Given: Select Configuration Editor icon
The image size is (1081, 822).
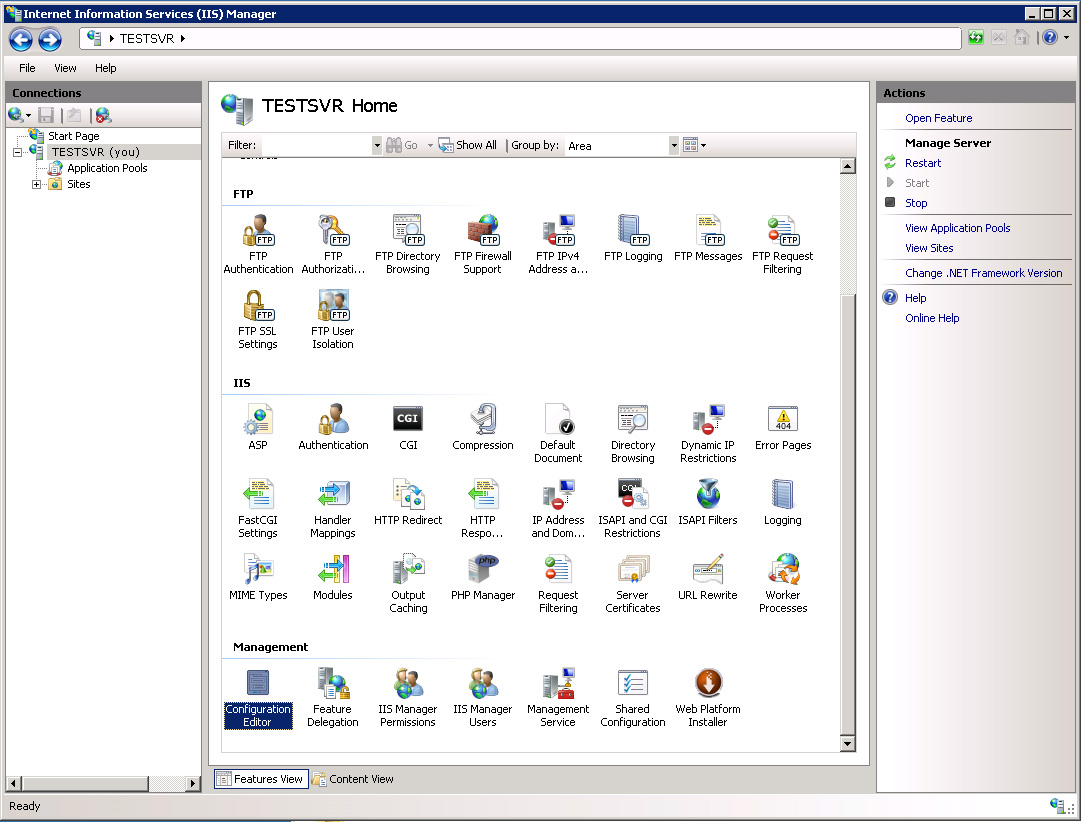Looking at the screenshot, I should [258, 697].
